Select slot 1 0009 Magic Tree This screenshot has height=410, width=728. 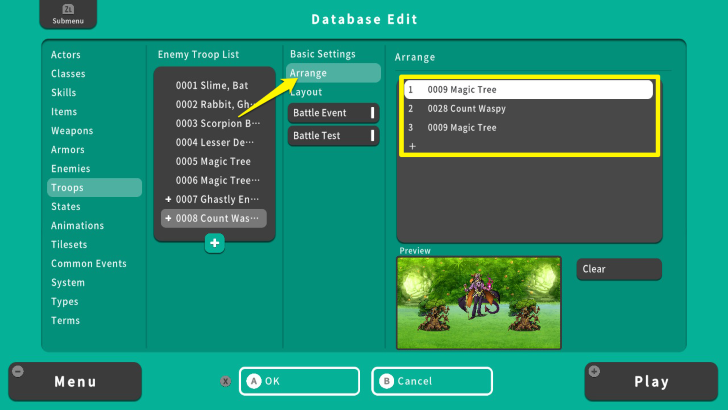528,90
